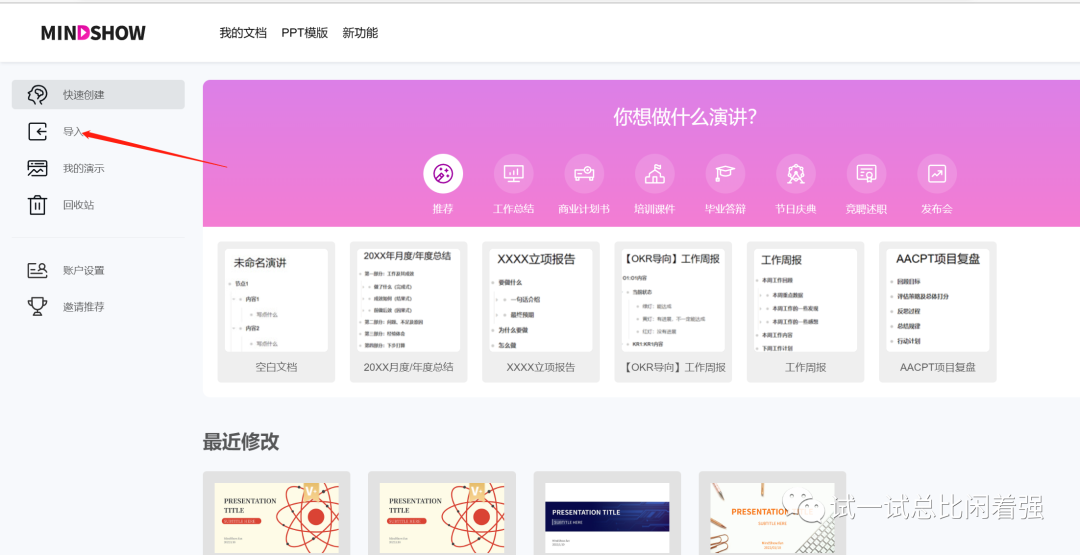Open the 空白文档 template preview
Viewport: 1080px width, 555px height.
pyautogui.click(x=276, y=300)
